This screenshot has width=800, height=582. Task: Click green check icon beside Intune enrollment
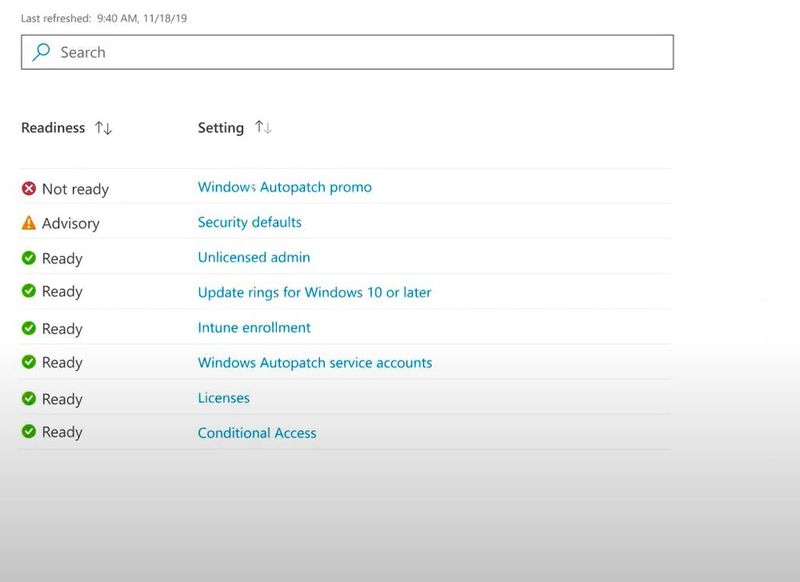click(29, 328)
